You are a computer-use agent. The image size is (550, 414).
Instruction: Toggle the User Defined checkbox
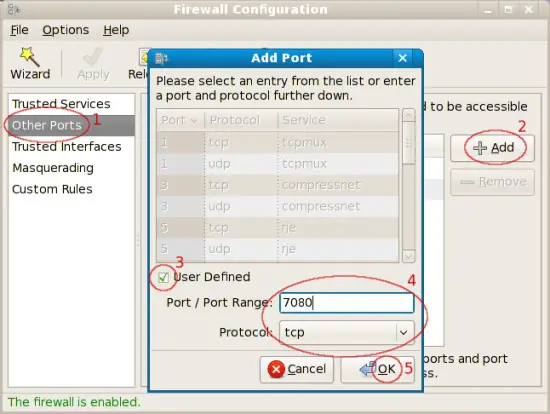coord(163,278)
